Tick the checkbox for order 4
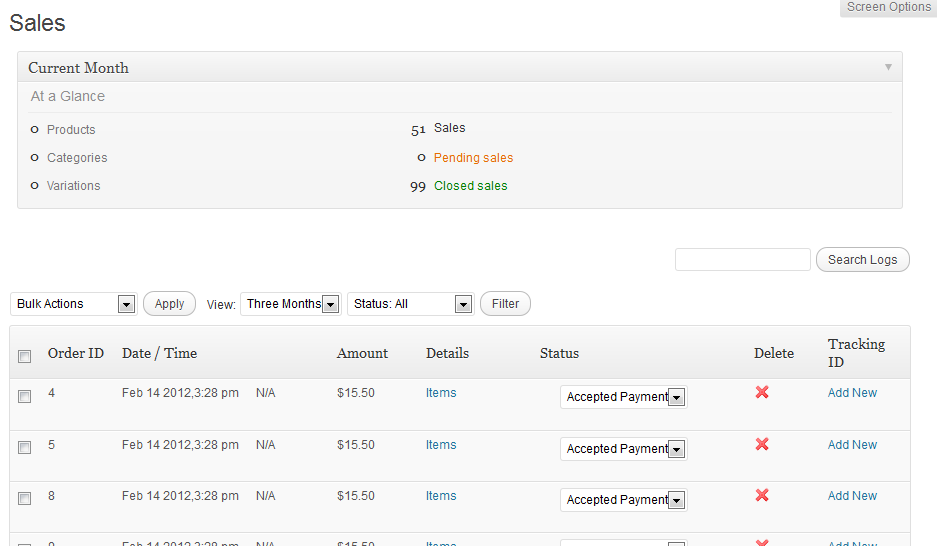This screenshot has height=546, width=937. pos(25,396)
